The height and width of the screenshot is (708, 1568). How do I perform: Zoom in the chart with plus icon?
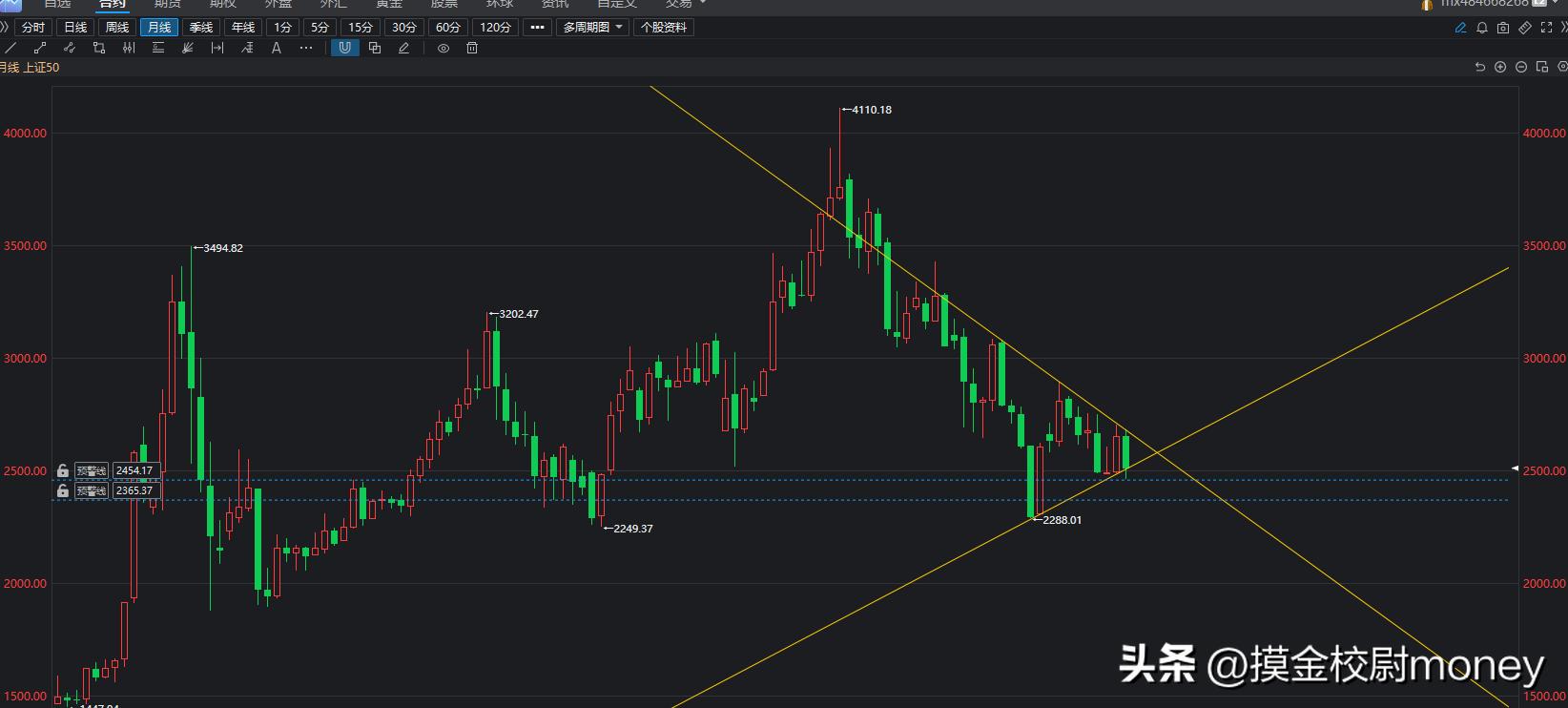1500,67
